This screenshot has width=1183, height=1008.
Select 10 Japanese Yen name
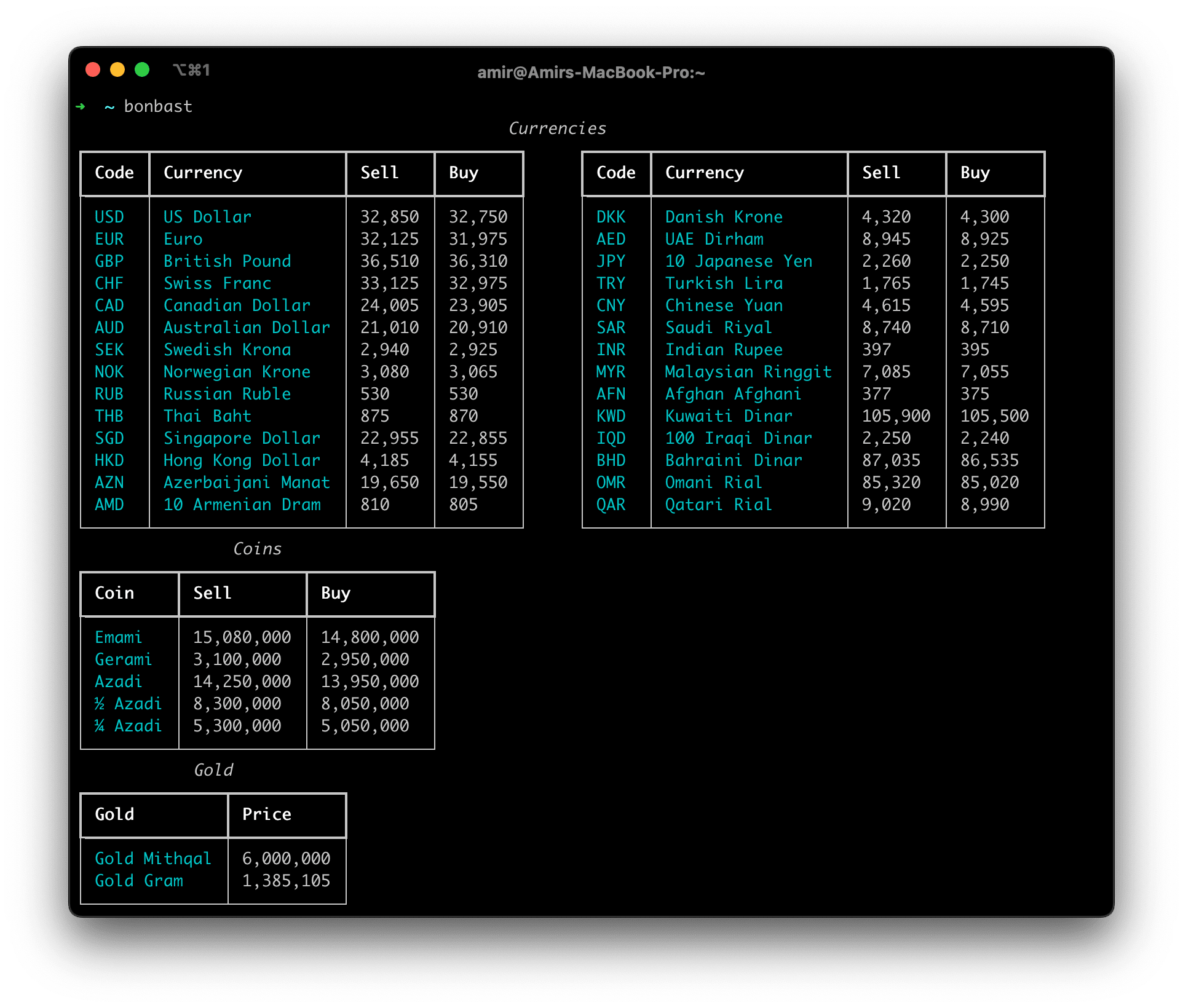coord(739,261)
